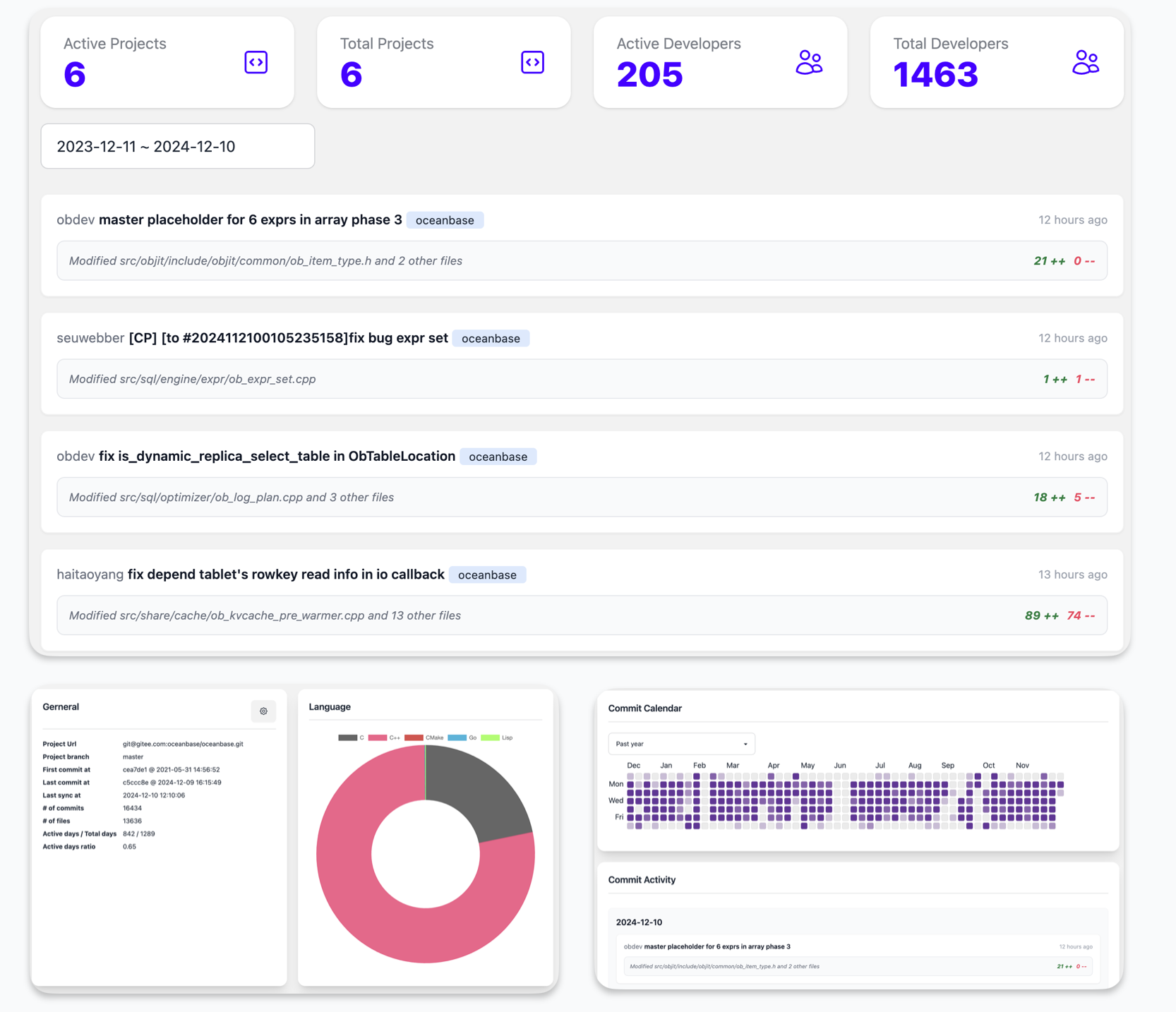Open commit 'fix bug expr set'

[x=288, y=338]
